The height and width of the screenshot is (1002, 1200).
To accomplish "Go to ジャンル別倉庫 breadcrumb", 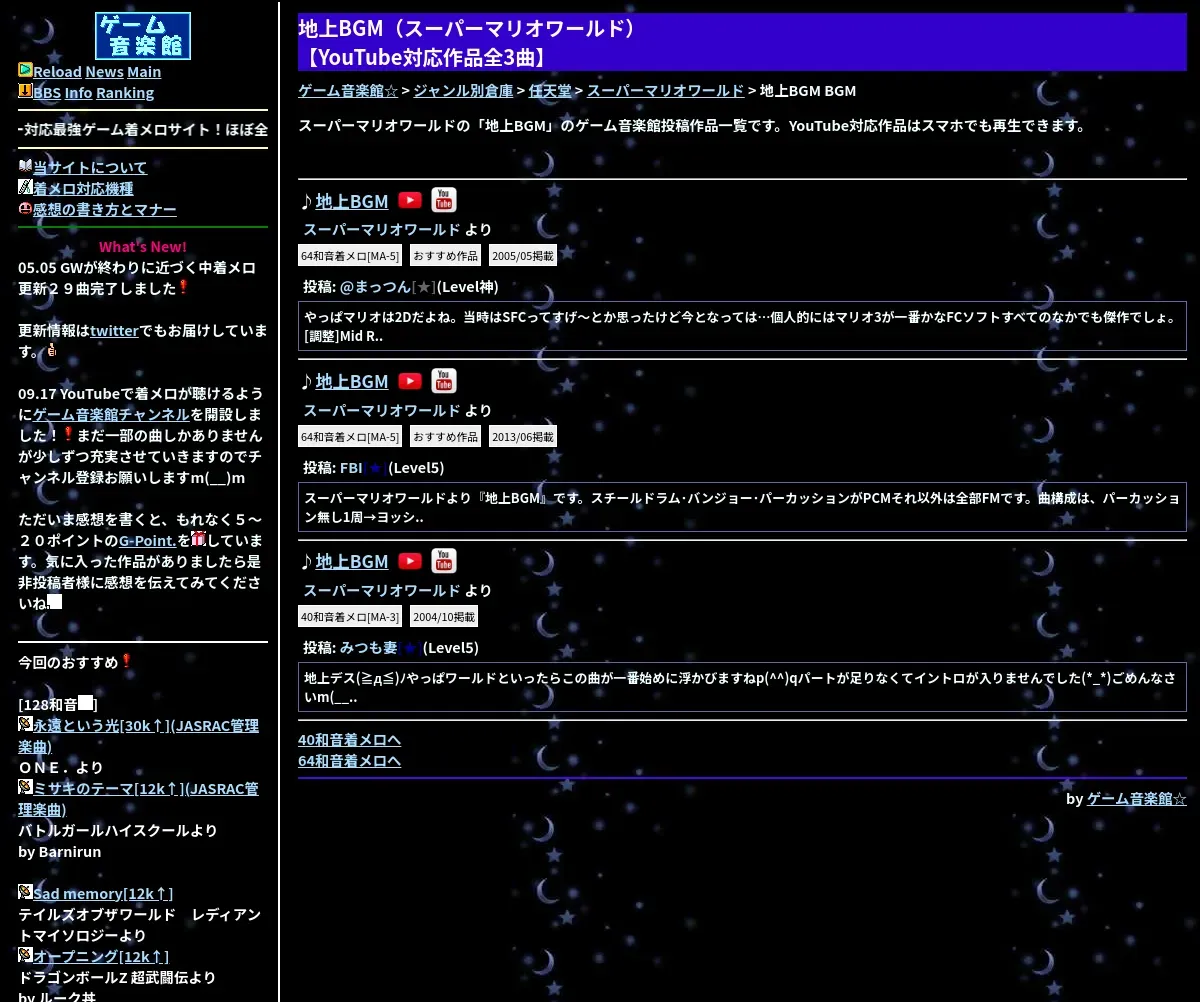I will point(463,91).
